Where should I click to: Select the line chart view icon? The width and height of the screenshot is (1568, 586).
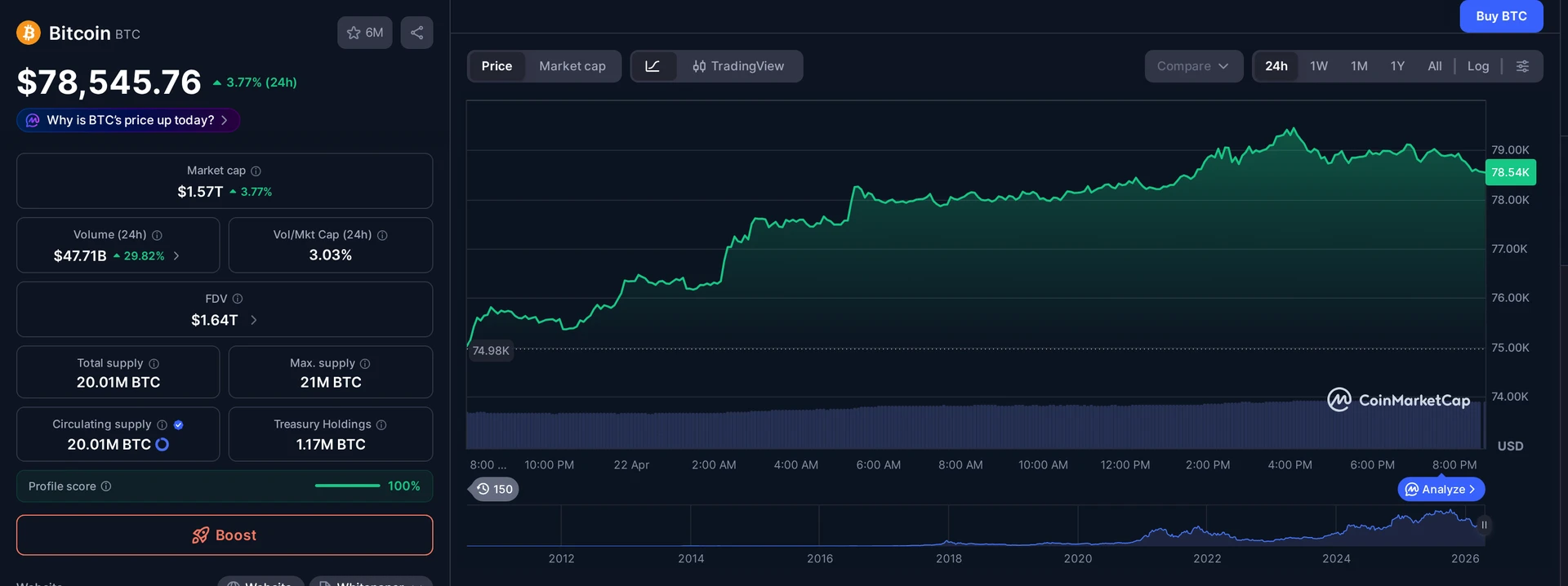click(x=653, y=66)
